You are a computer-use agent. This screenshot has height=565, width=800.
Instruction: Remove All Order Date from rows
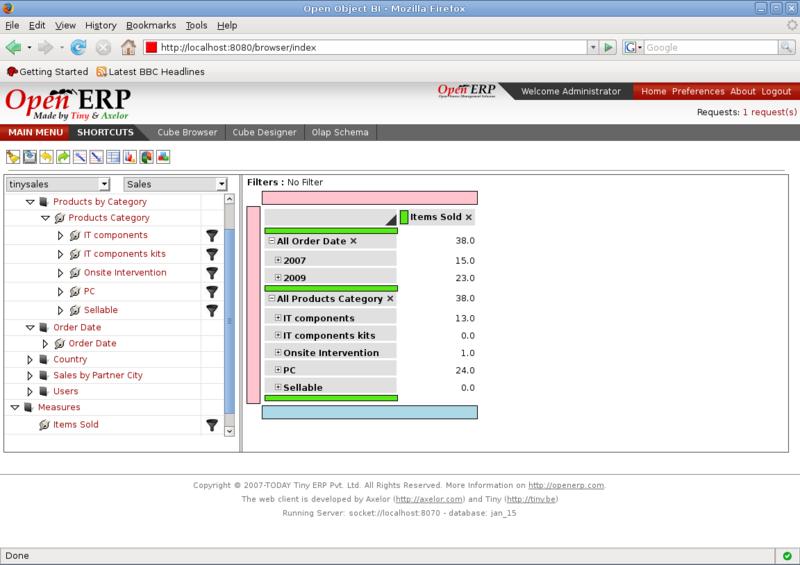353,241
